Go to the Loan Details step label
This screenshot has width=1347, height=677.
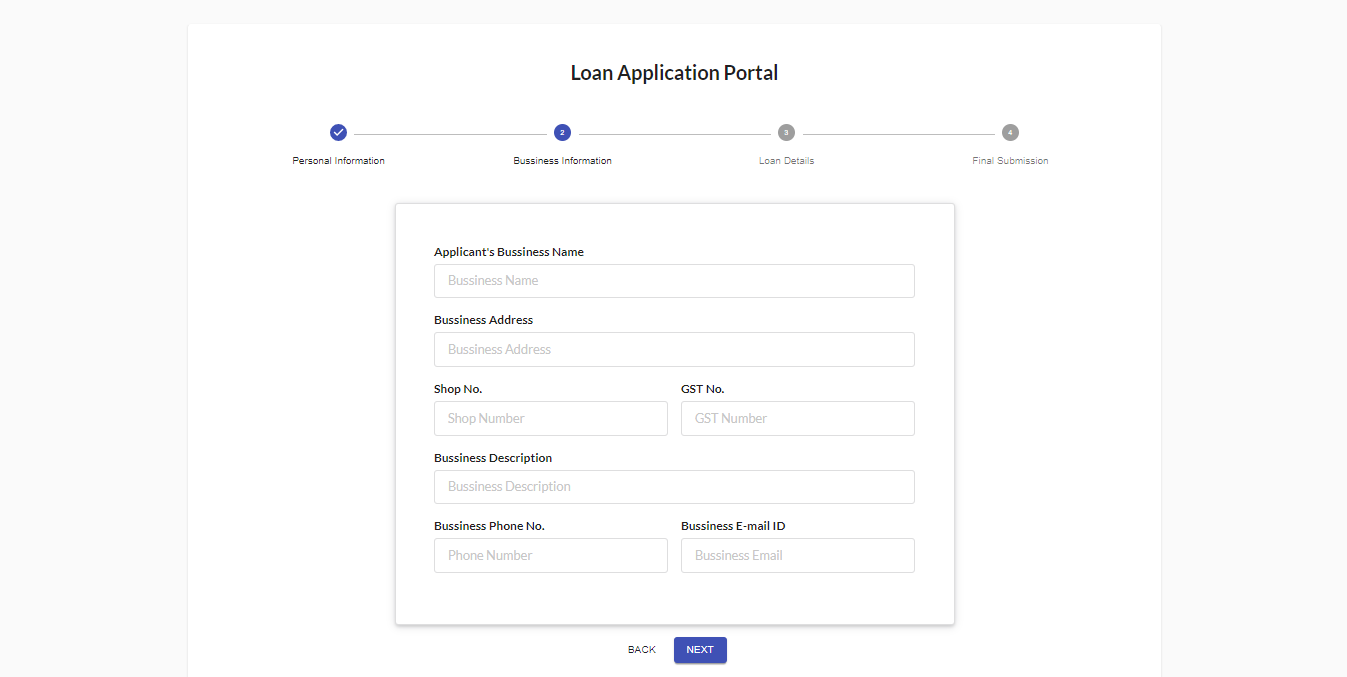coord(786,161)
